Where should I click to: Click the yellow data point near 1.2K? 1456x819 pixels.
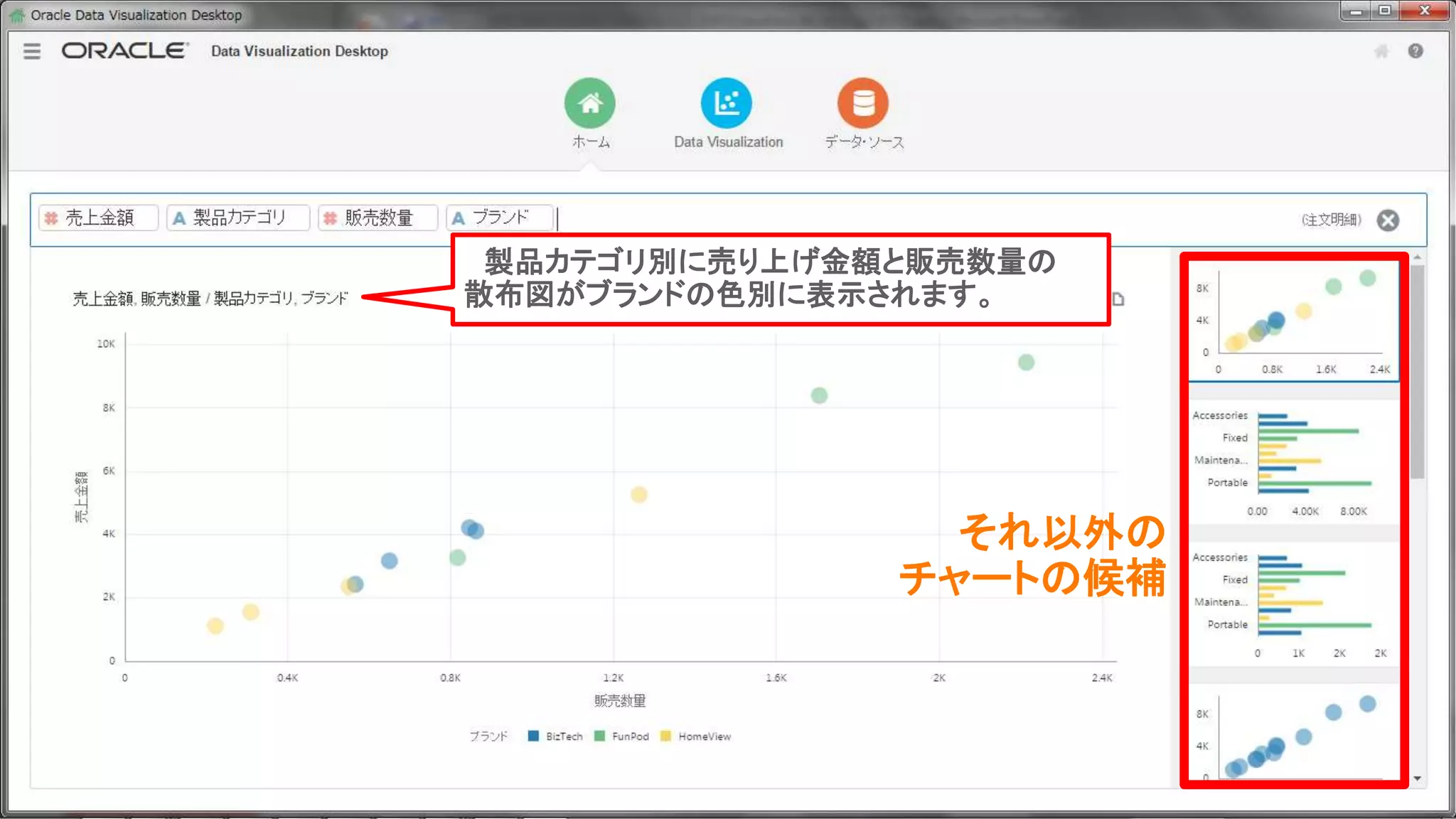tap(638, 495)
